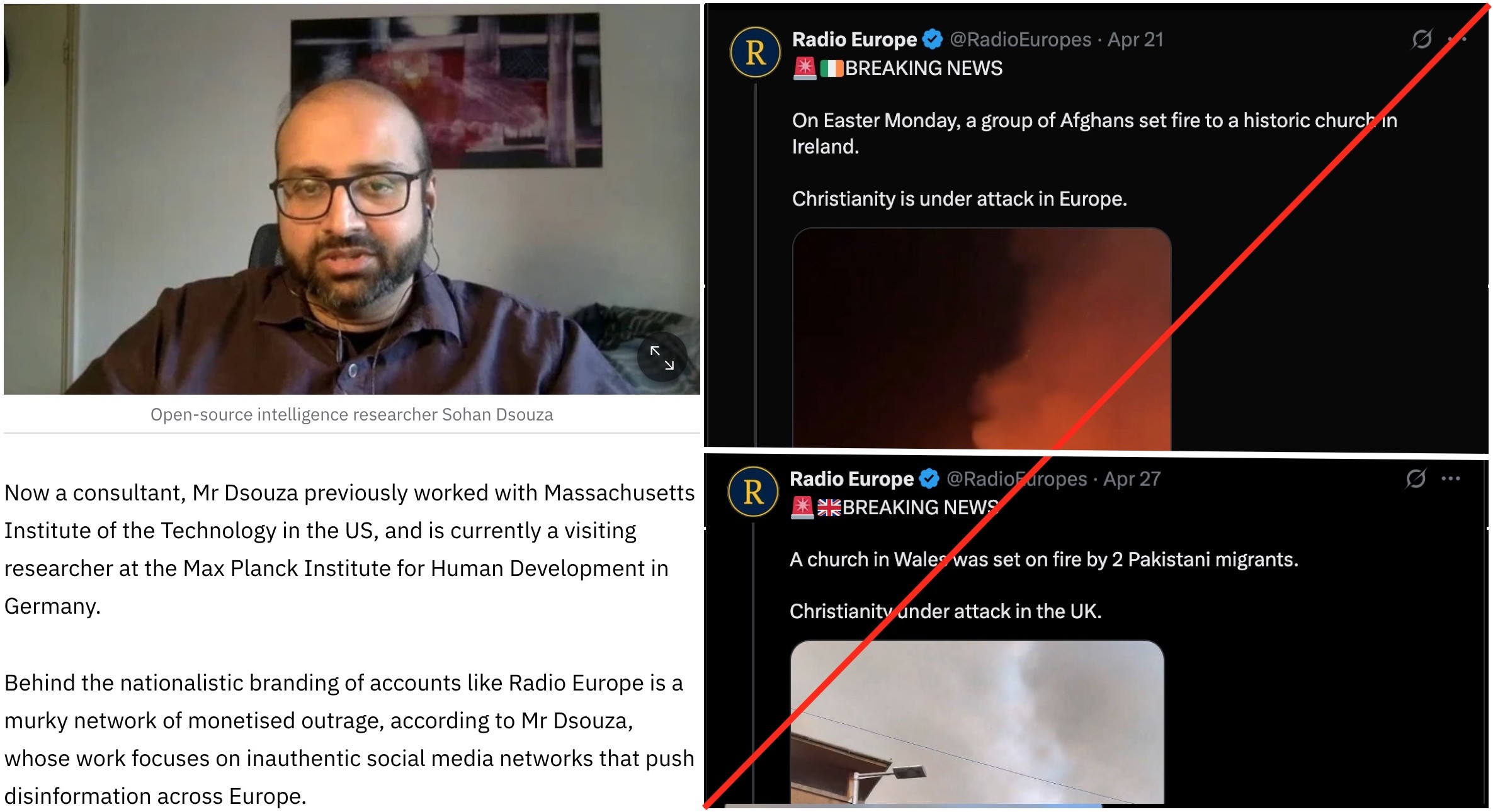Click the Ireland flag emoji before BREAKING NEWS
This screenshot has height=812, width=1493.
point(831,68)
